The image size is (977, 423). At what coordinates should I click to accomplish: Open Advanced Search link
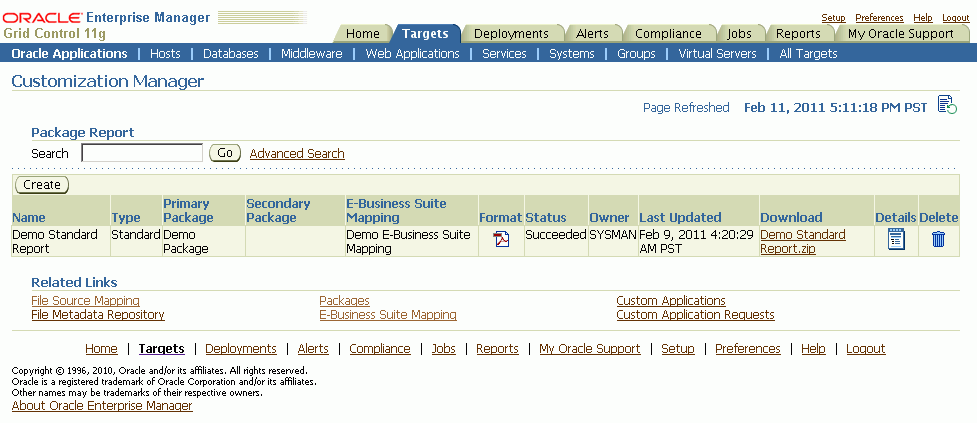point(297,153)
